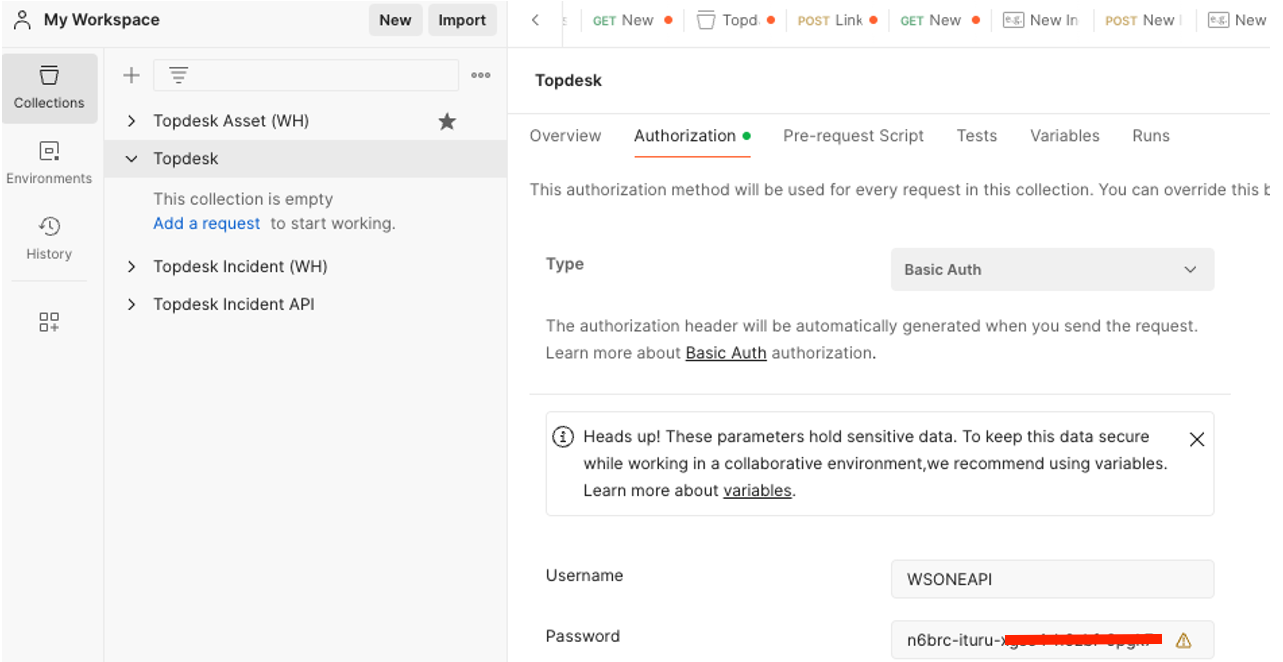This screenshot has width=1283, height=662.
Task: Open the Basic Auth learn more link
Action: (725, 352)
